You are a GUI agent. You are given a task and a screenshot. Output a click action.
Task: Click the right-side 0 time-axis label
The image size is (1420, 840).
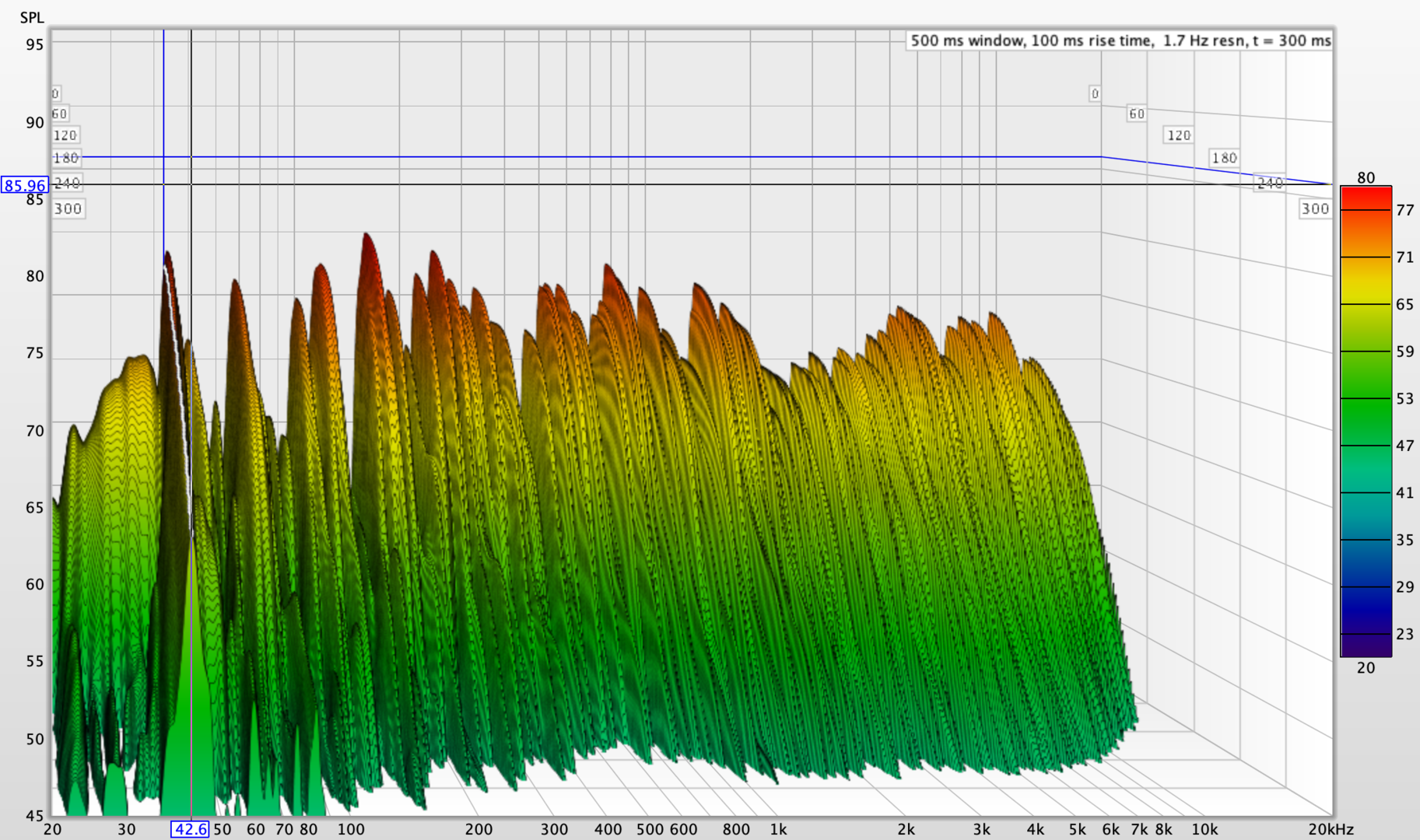click(1095, 94)
